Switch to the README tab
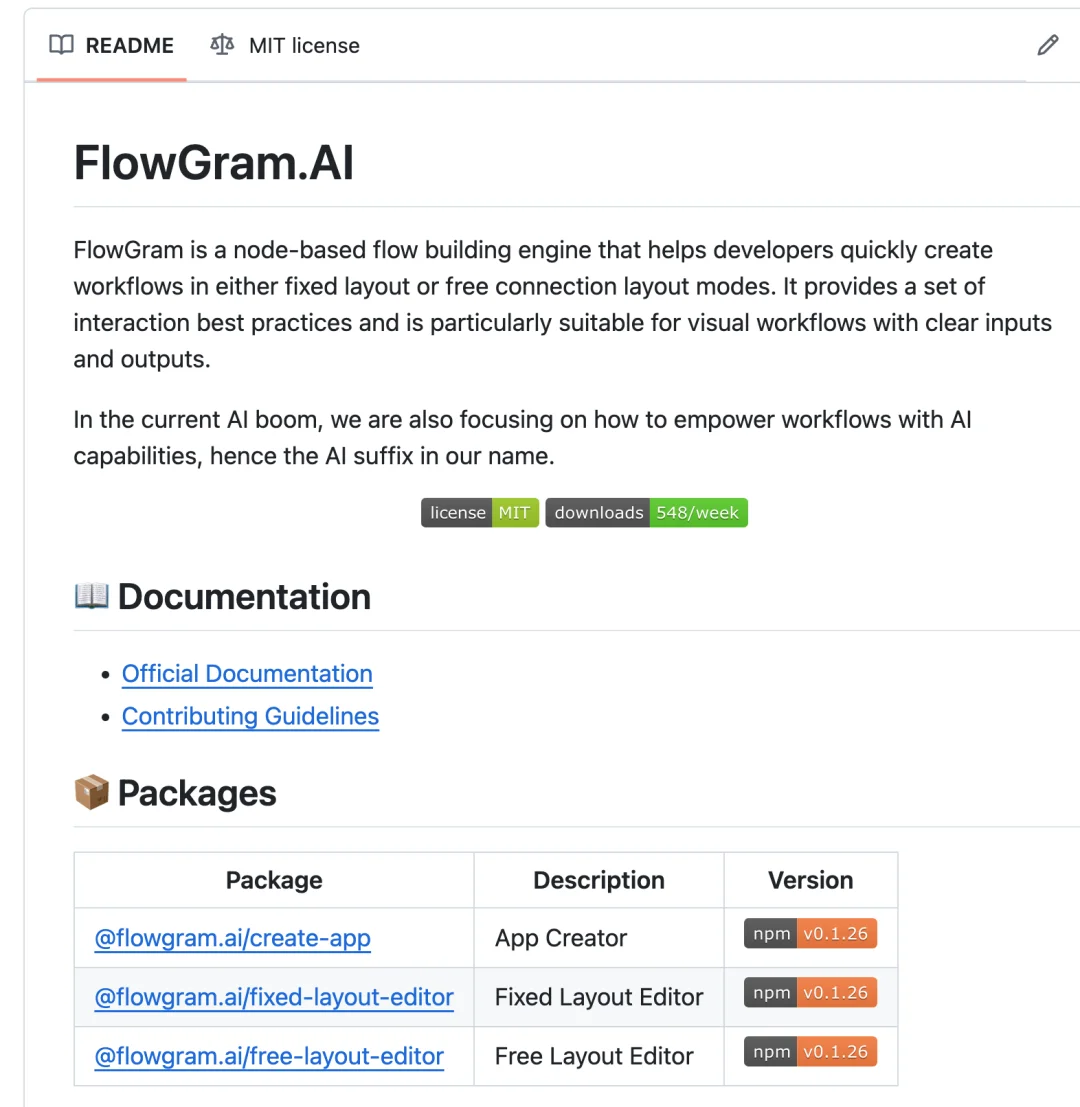The image size is (1080, 1107). 112,45
